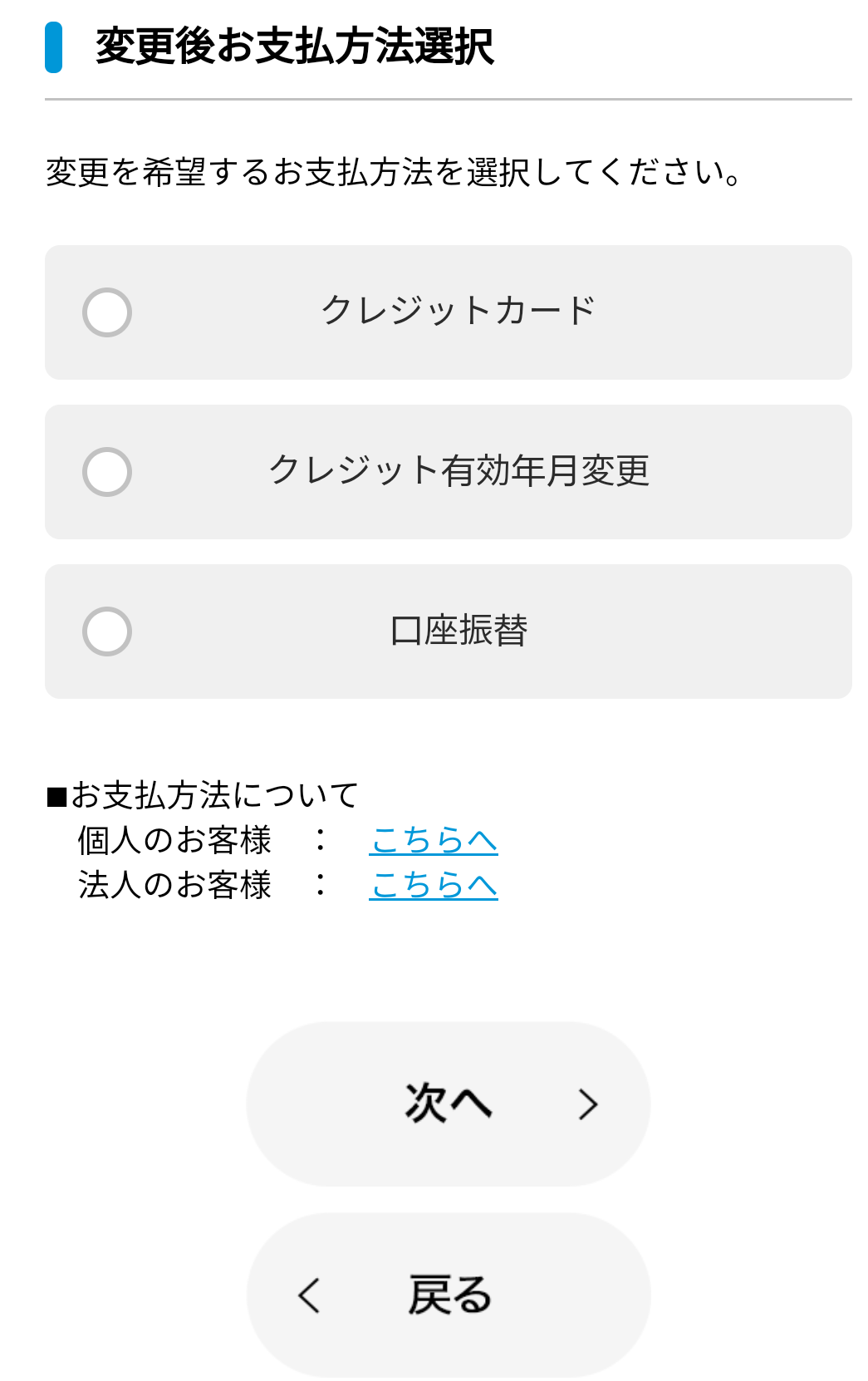Click the 口座振替 option label text
The height and width of the screenshot is (1381, 868).
coord(459,630)
